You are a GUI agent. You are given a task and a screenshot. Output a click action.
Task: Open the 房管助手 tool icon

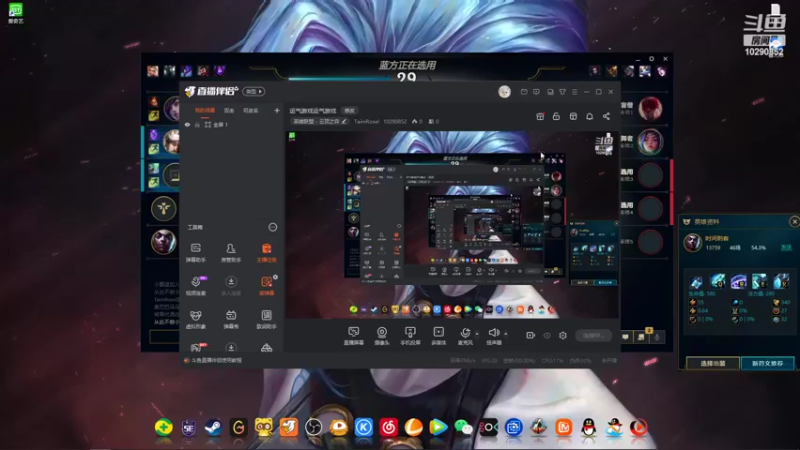pos(231,253)
